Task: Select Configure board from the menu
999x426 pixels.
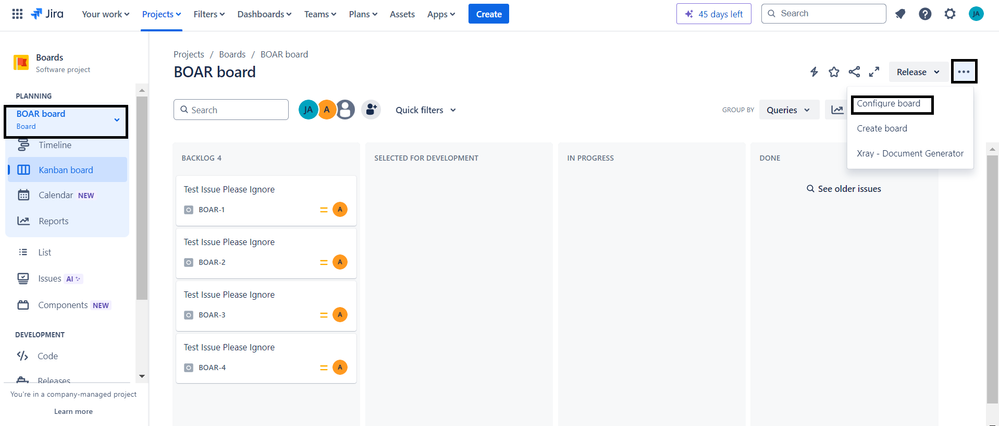Action: click(889, 104)
